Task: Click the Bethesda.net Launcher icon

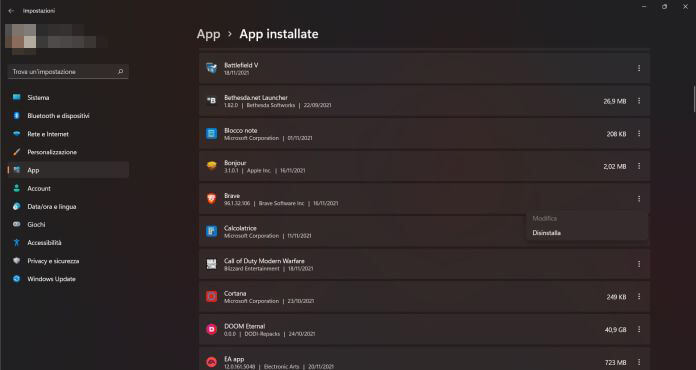Action: tap(212, 101)
